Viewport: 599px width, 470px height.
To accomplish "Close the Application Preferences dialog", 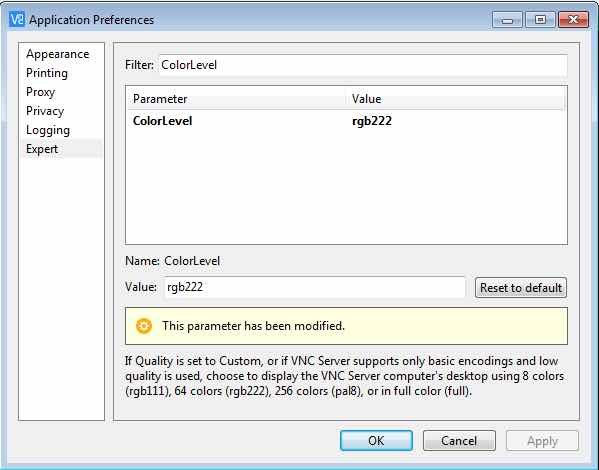I will point(573,19).
